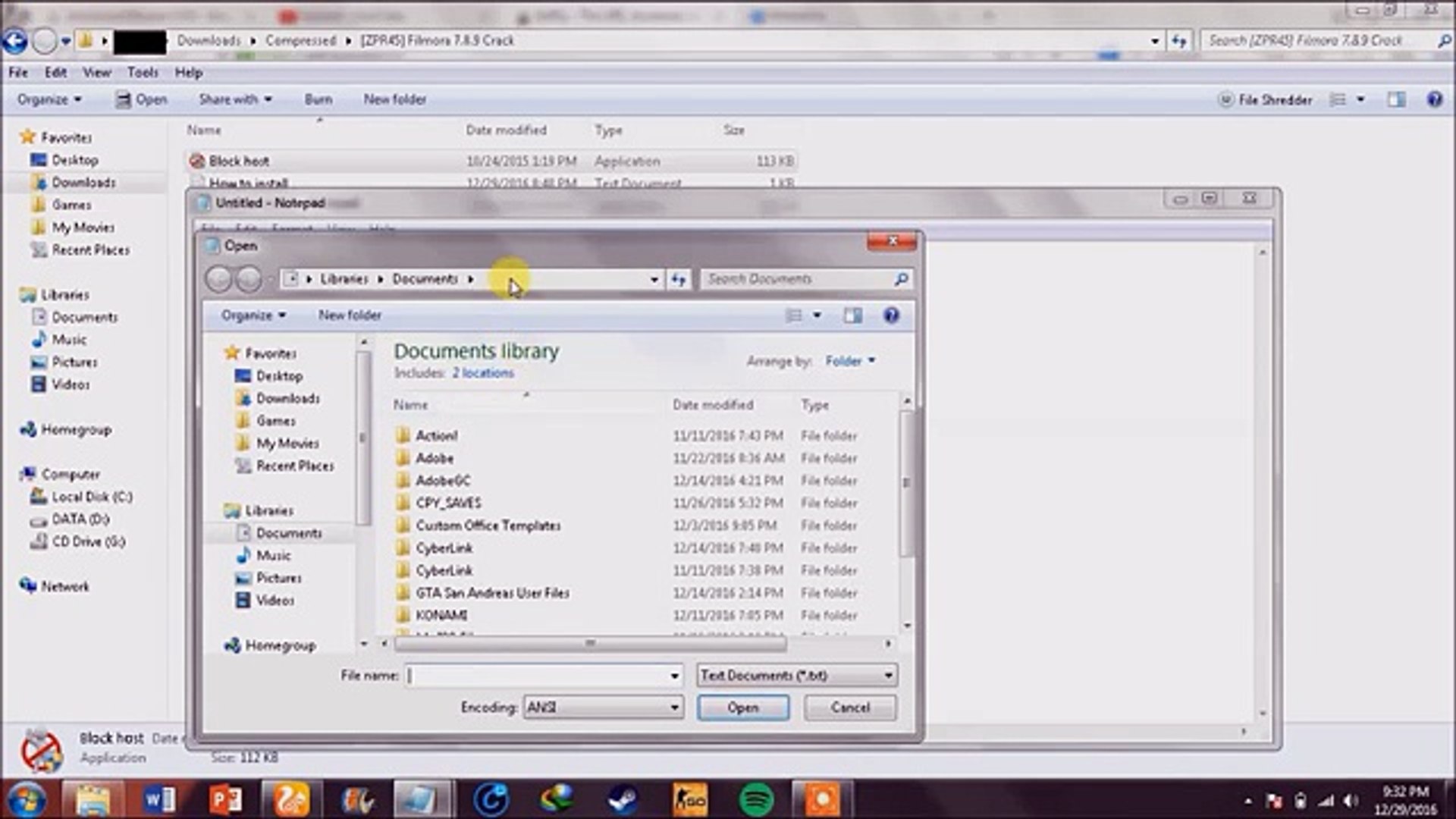Click the Explorer Help question mark icon
The width and height of the screenshot is (1456, 819).
pyautogui.click(x=1434, y=99)
